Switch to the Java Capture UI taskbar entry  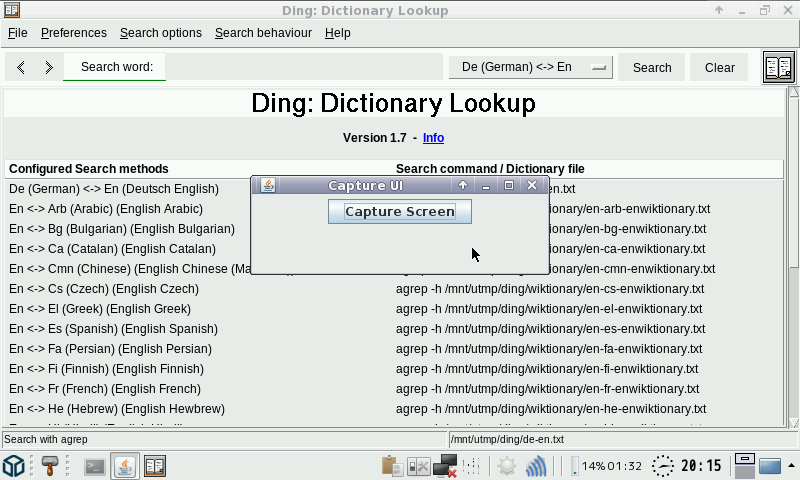click(x=125, y=466)
